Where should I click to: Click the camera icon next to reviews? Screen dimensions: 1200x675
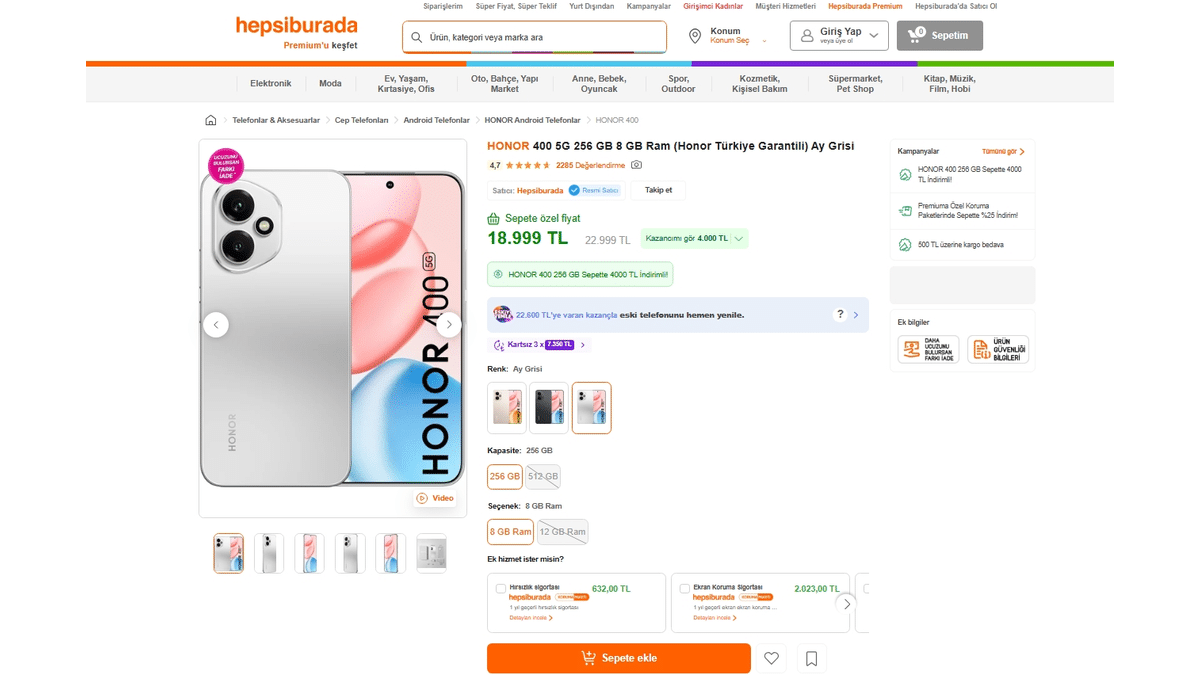pyautogui.click(x=635, y=165)
